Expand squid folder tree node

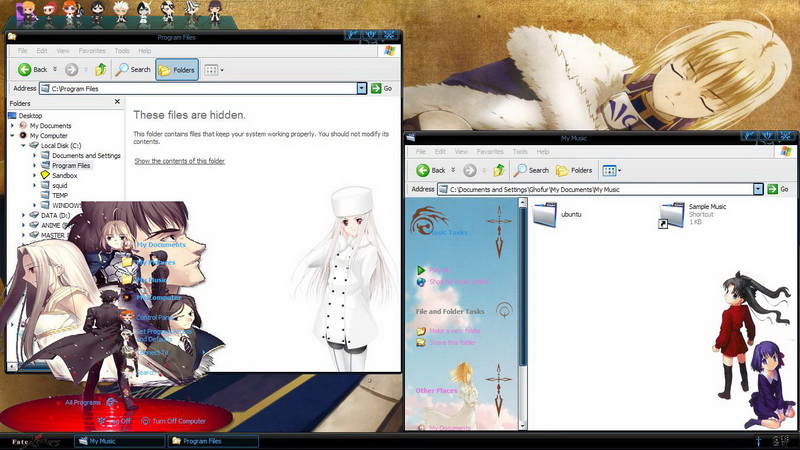coord(35,185)
